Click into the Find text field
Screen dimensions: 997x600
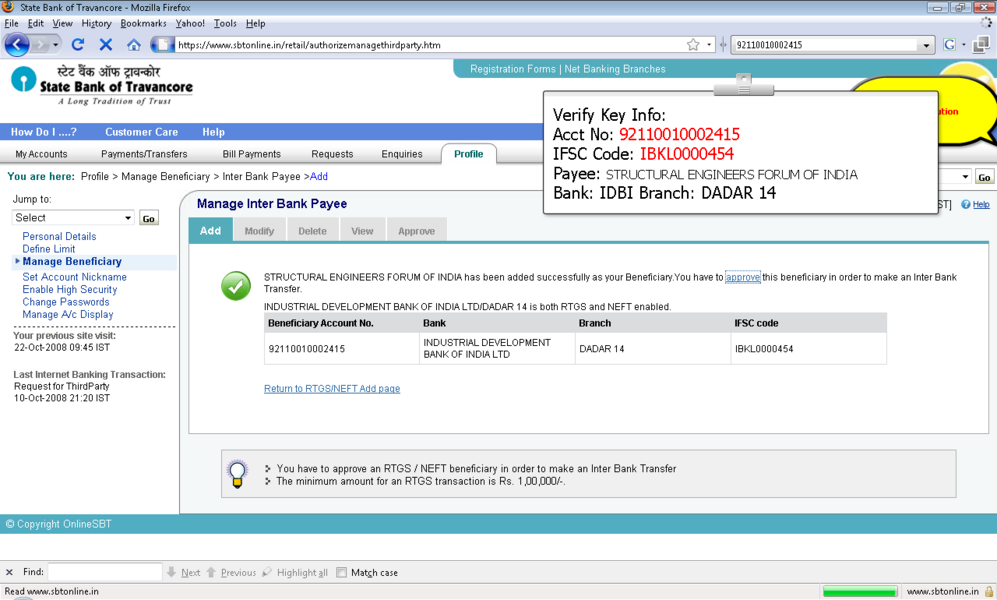(105, 573)
